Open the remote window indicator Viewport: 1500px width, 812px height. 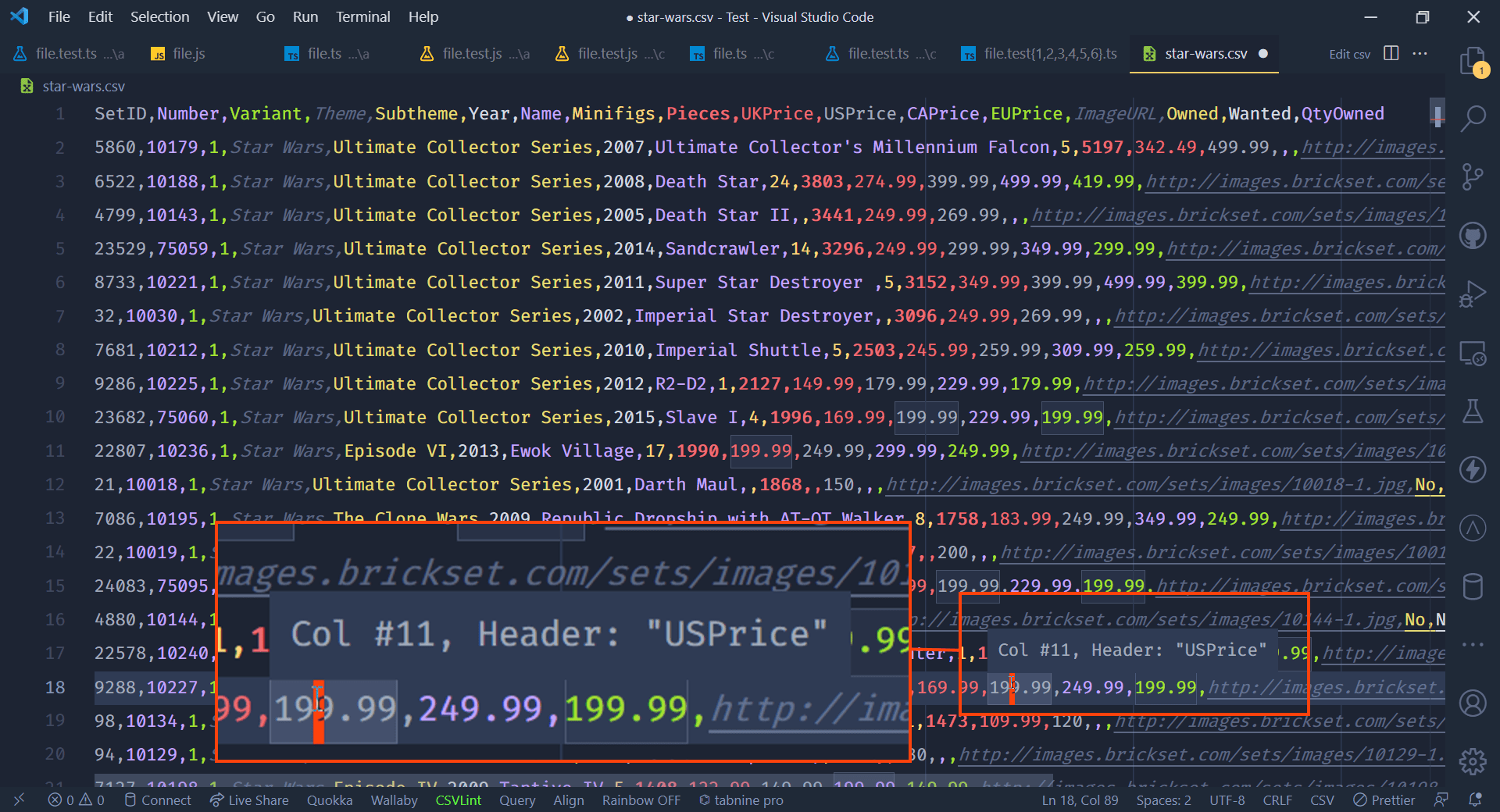click(x=19, y=800)
